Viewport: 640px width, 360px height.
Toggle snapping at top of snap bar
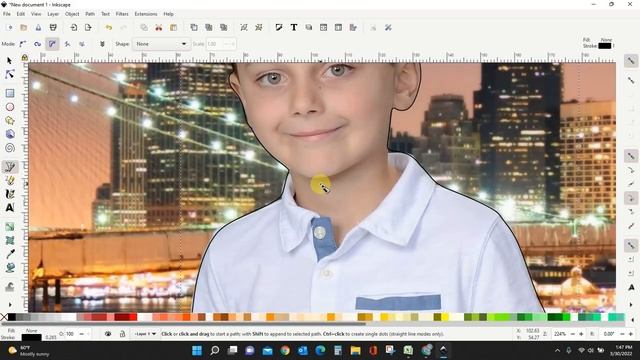631,61
